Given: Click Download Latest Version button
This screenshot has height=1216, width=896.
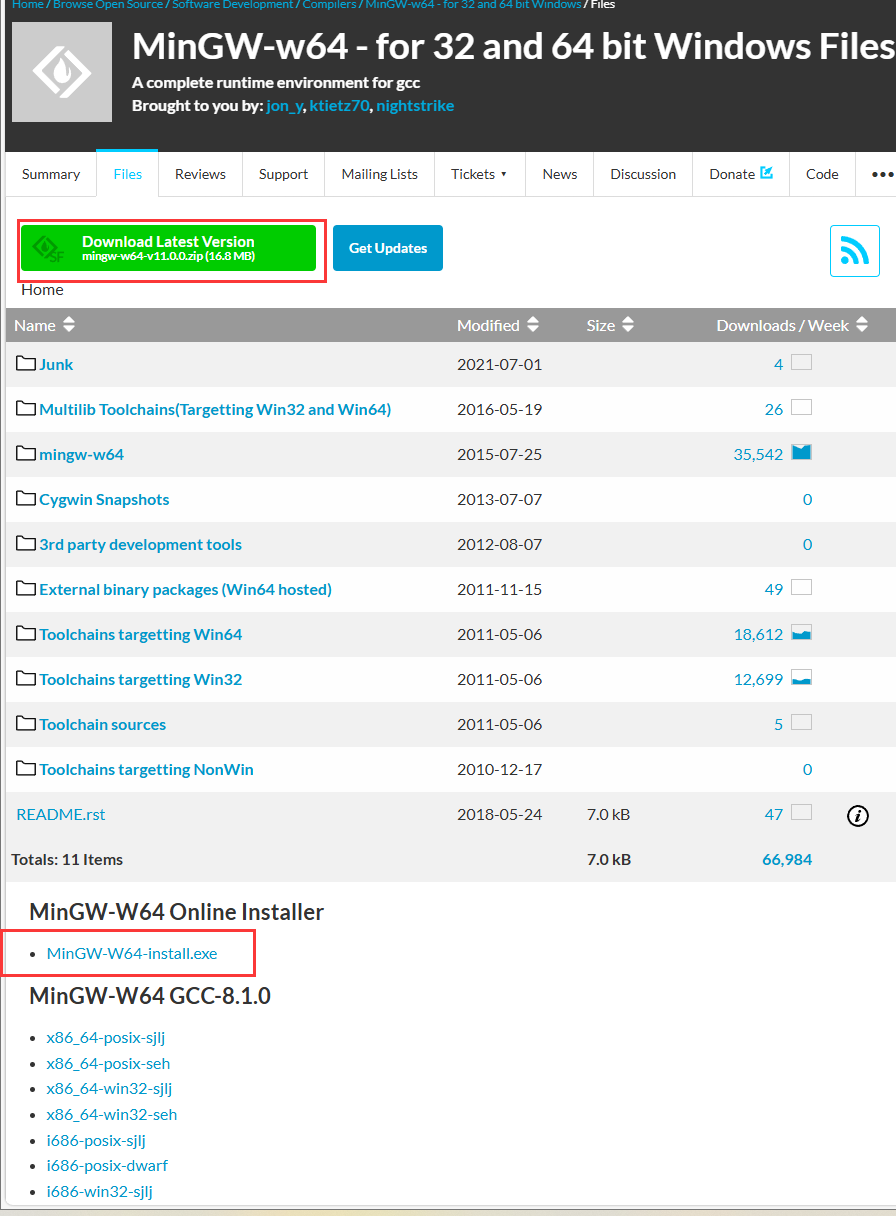Looking at the screenshot, I should [169, 248].
